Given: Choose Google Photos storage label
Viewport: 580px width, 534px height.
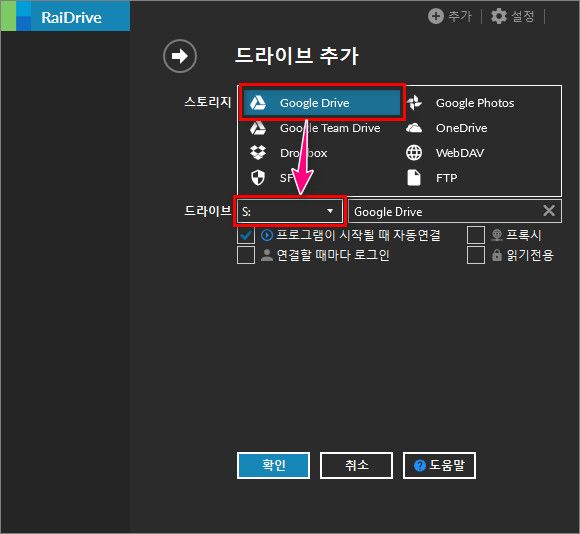Looking at the screenshot, I should tap(475, 103).
